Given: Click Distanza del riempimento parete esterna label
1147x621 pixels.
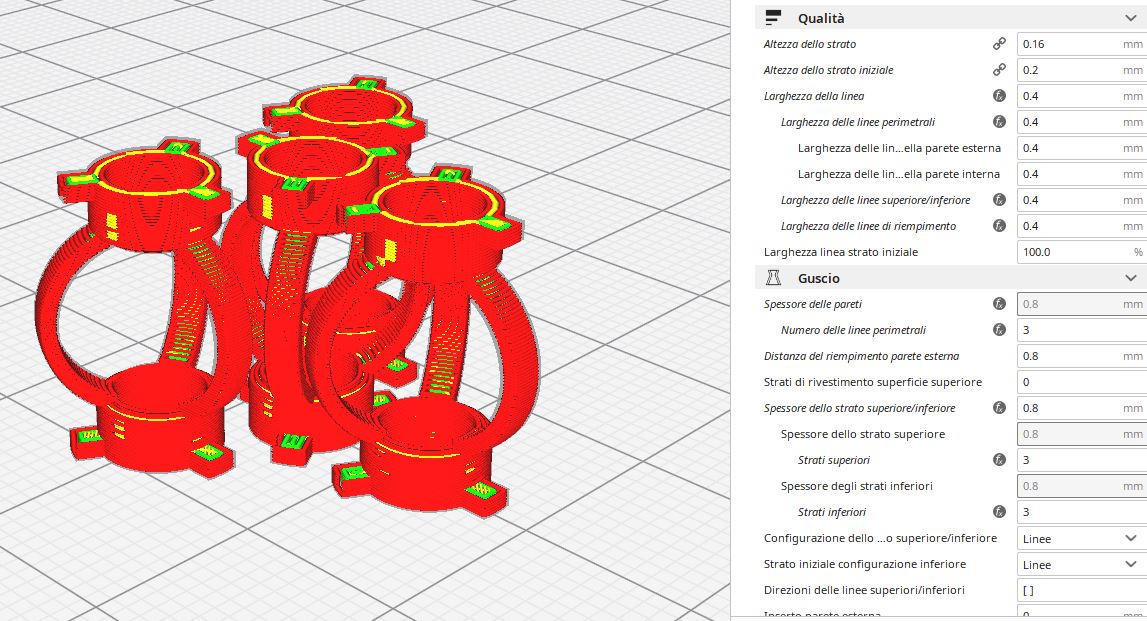Looking at the screenshot, I should [861, 356].
